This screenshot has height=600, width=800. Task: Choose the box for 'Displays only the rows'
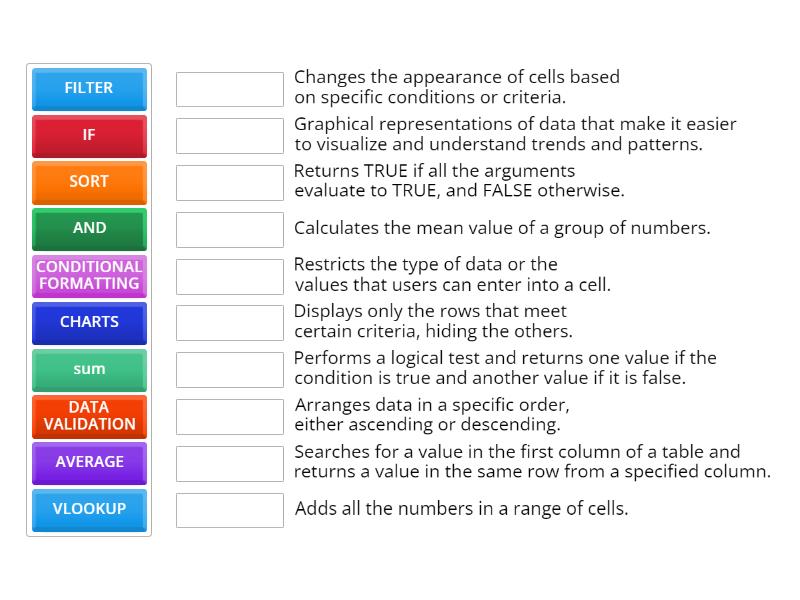[230, 323]
